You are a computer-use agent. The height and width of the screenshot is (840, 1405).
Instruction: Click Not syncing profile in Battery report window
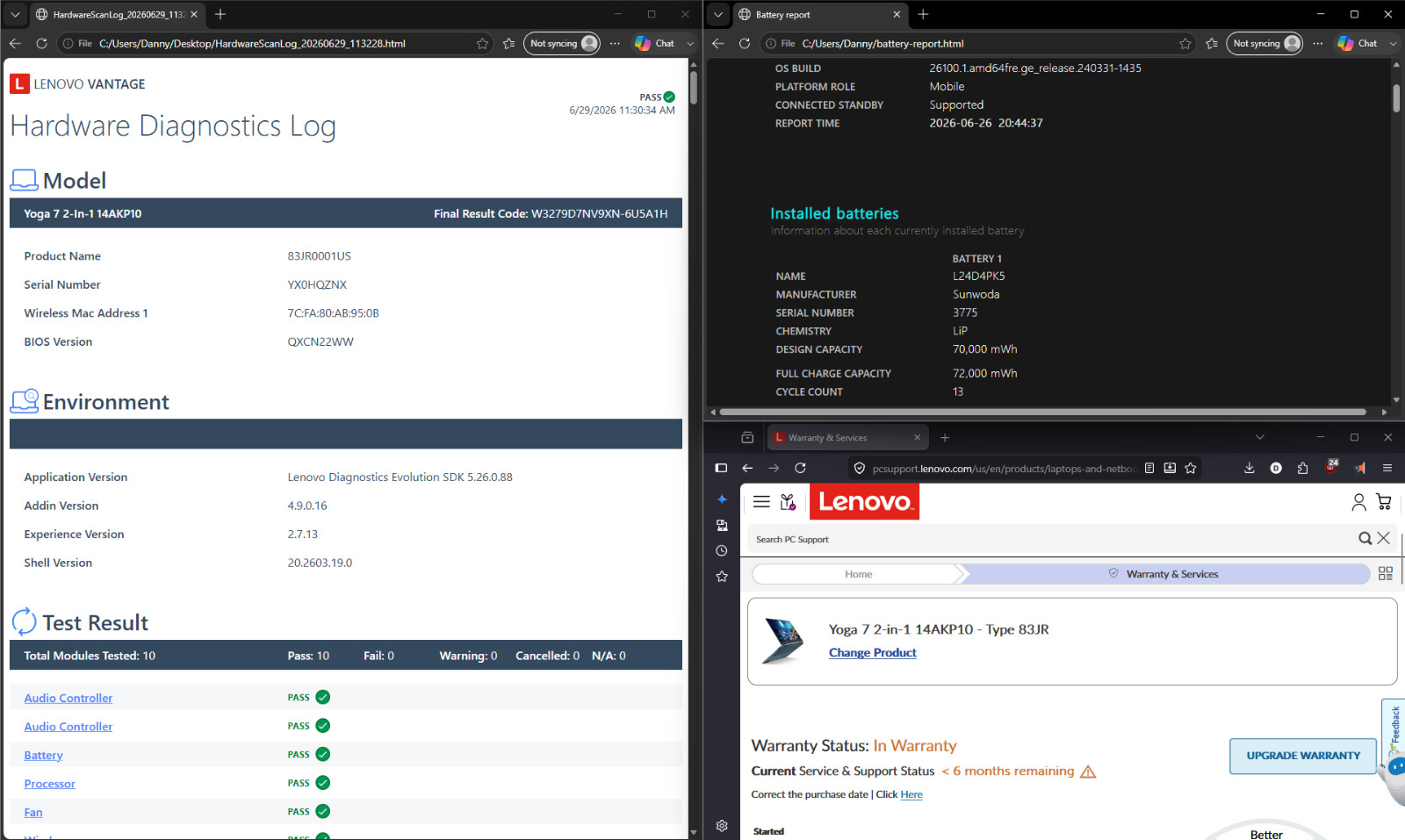(1264, 43)
